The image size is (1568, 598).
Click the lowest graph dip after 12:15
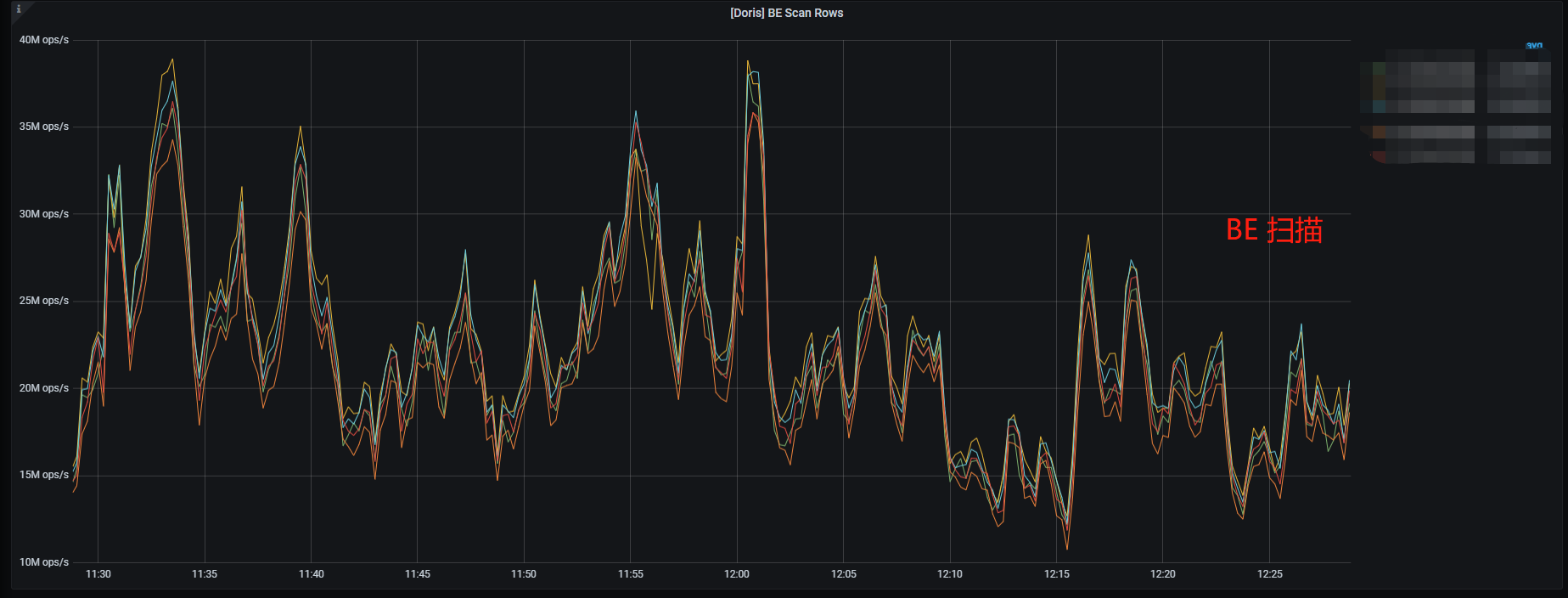pos(1067,548)
